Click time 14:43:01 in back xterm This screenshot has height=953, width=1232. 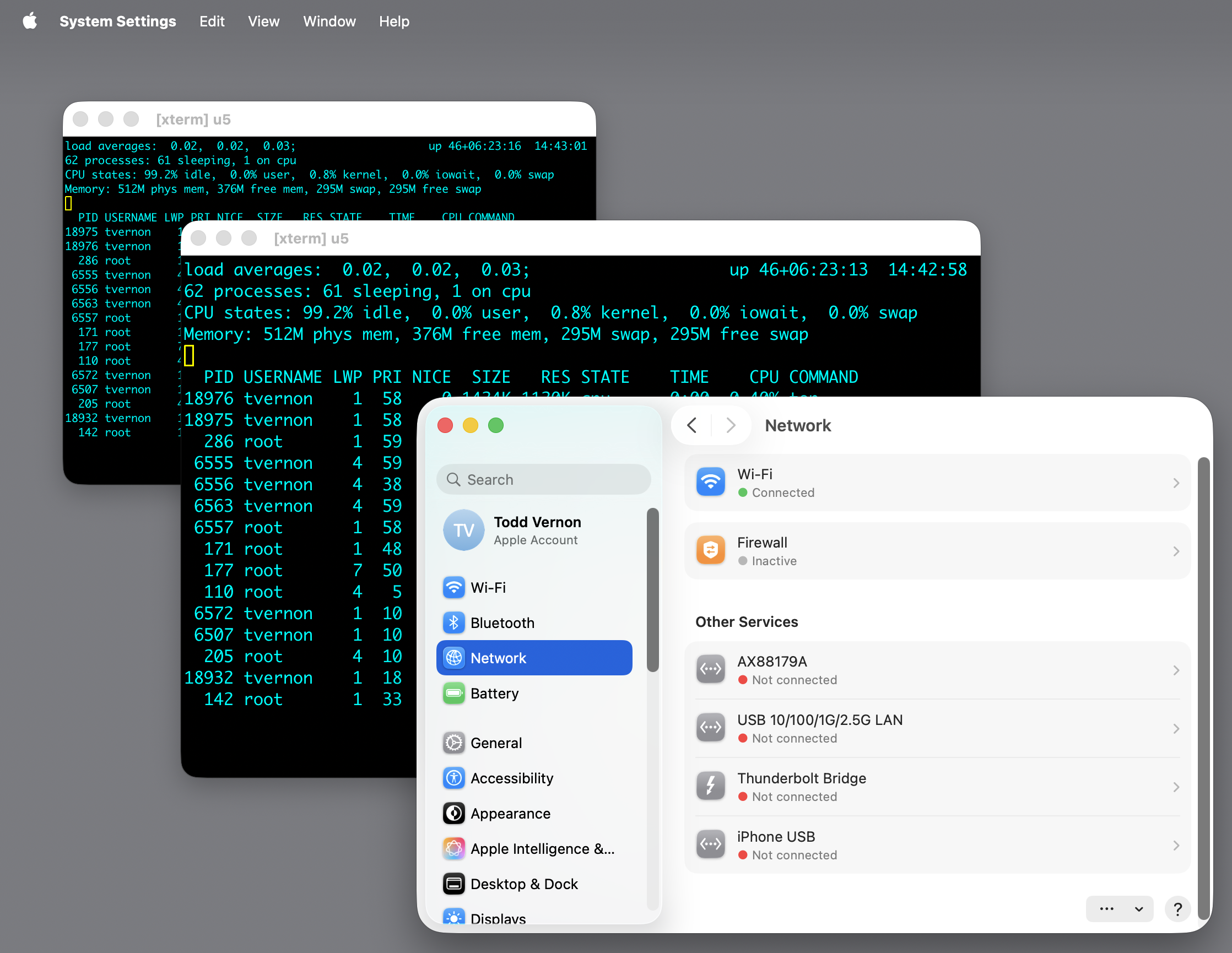[x=560, y=145]
